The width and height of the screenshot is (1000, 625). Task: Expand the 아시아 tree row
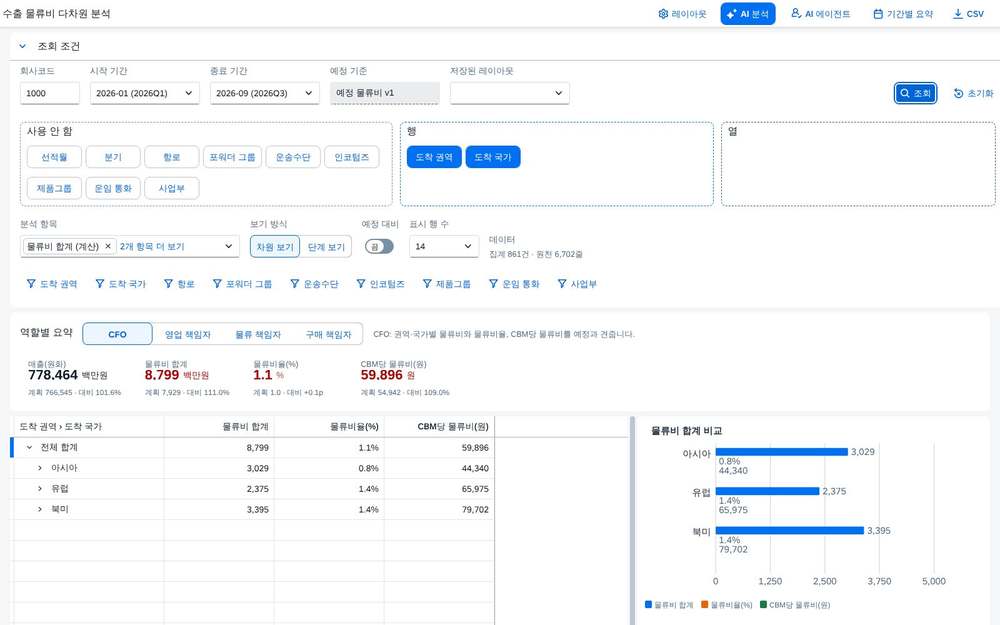[x=40, y=468]
